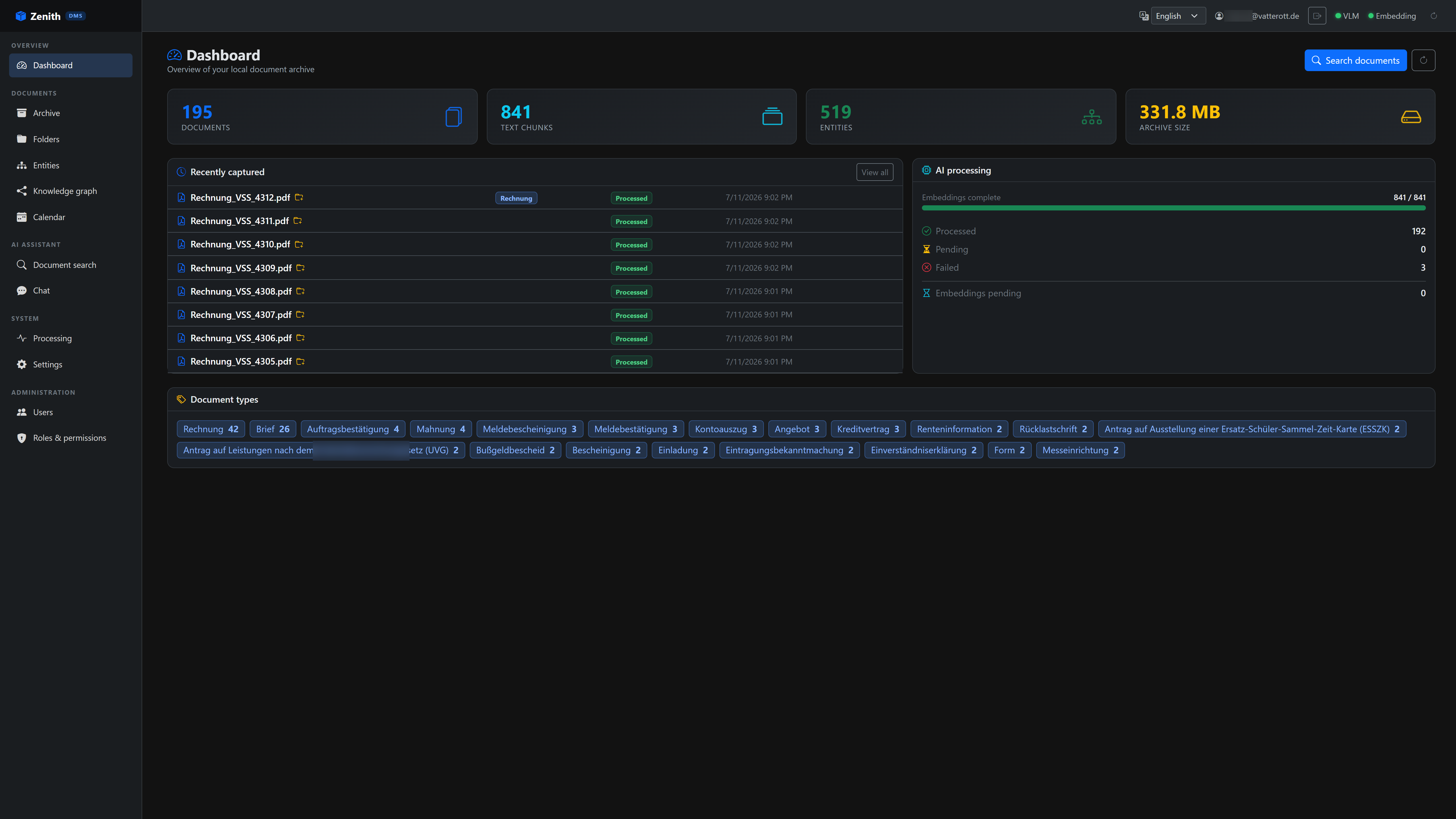Select Kreditvertrag 3 type tag
Viewport: 1456px width, 819px height.
pyautogui.click(x=868, y=429)
